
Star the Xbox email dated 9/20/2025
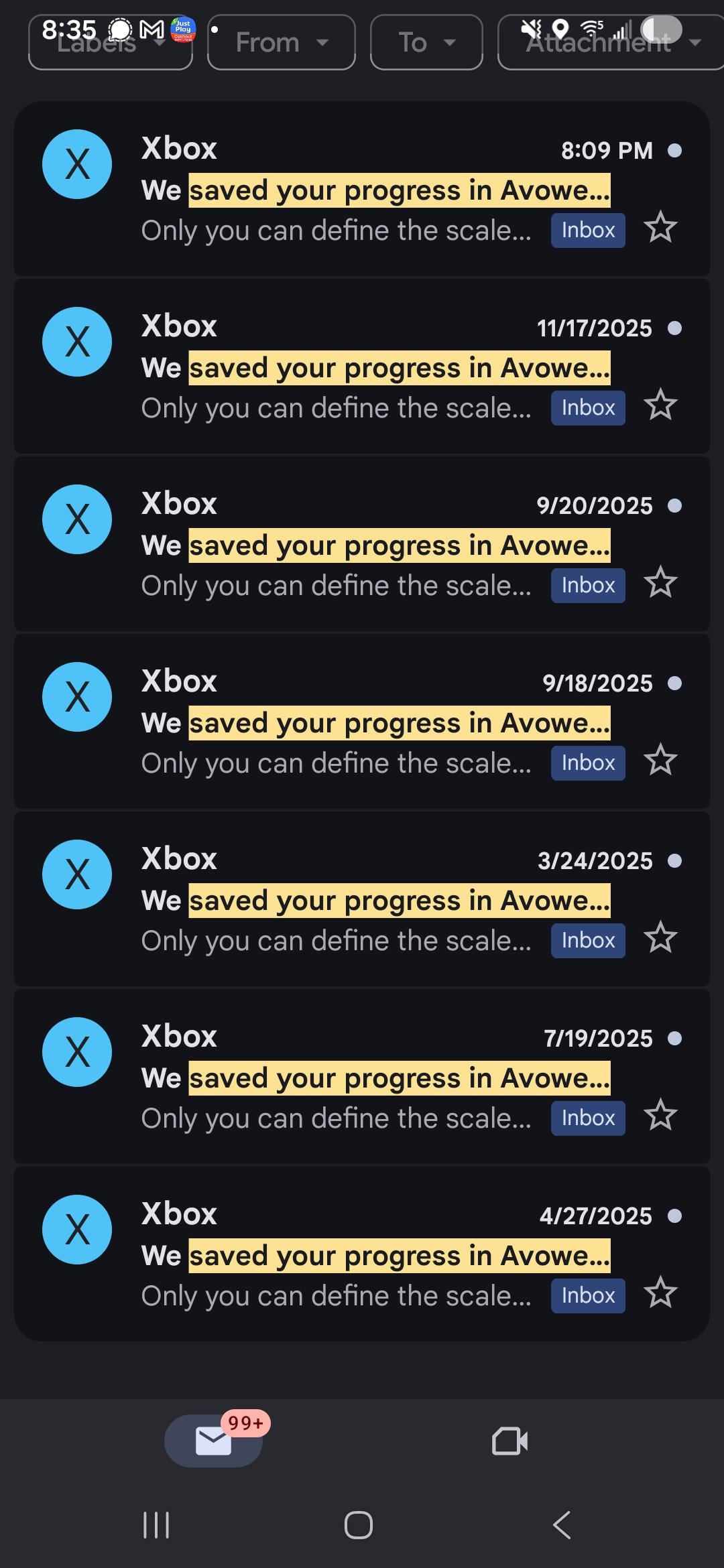[660, 582]
